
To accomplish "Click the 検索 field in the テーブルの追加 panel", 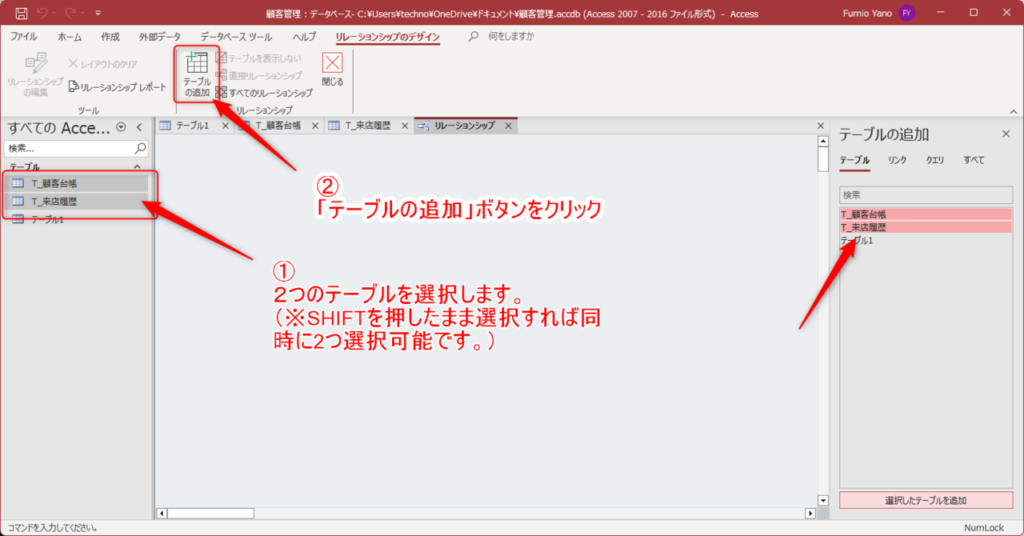I will 925,195.
